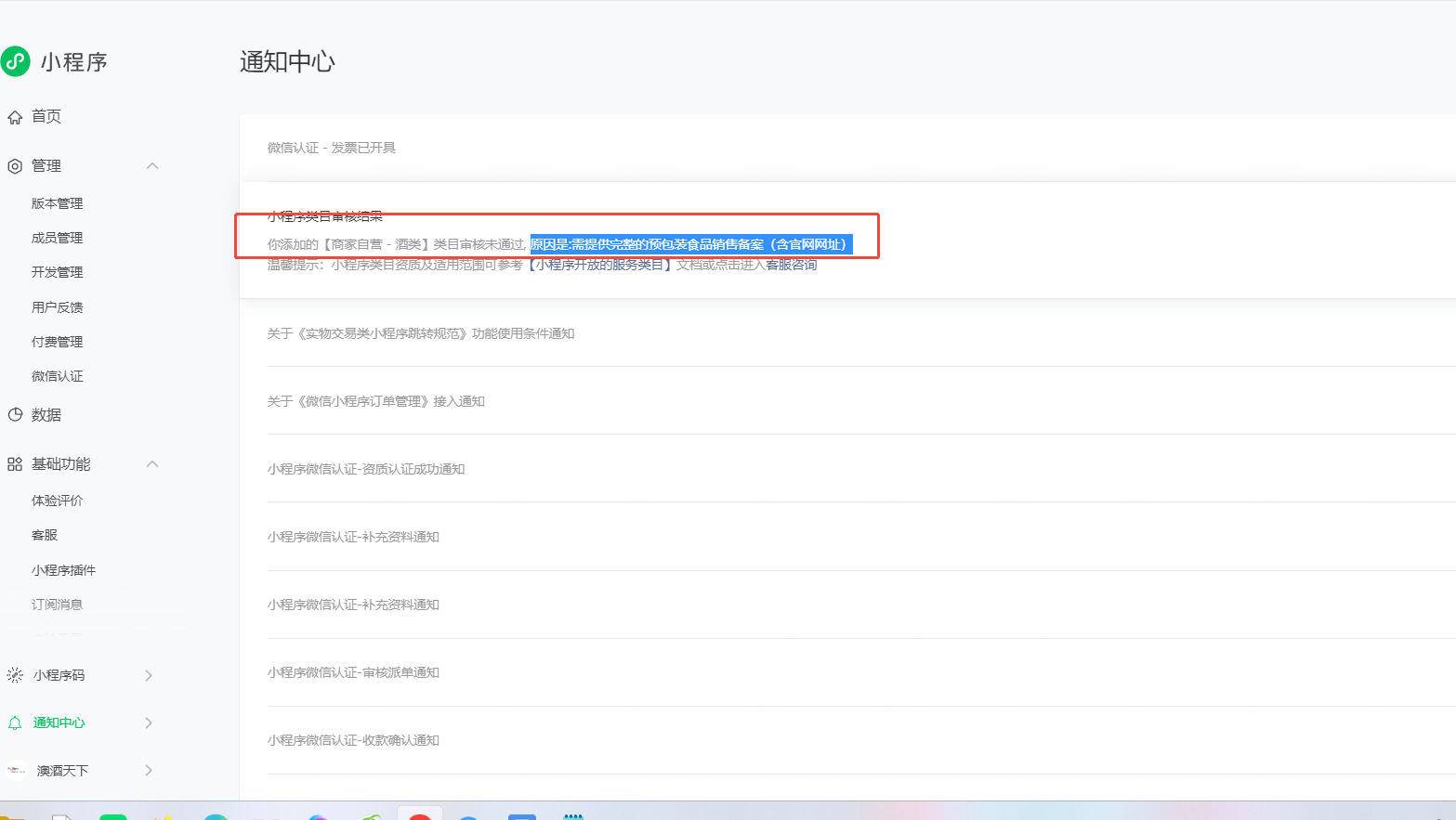Click the hexagon icon beside 管理
1456x820 pixels.
click(x=15, y=166)
